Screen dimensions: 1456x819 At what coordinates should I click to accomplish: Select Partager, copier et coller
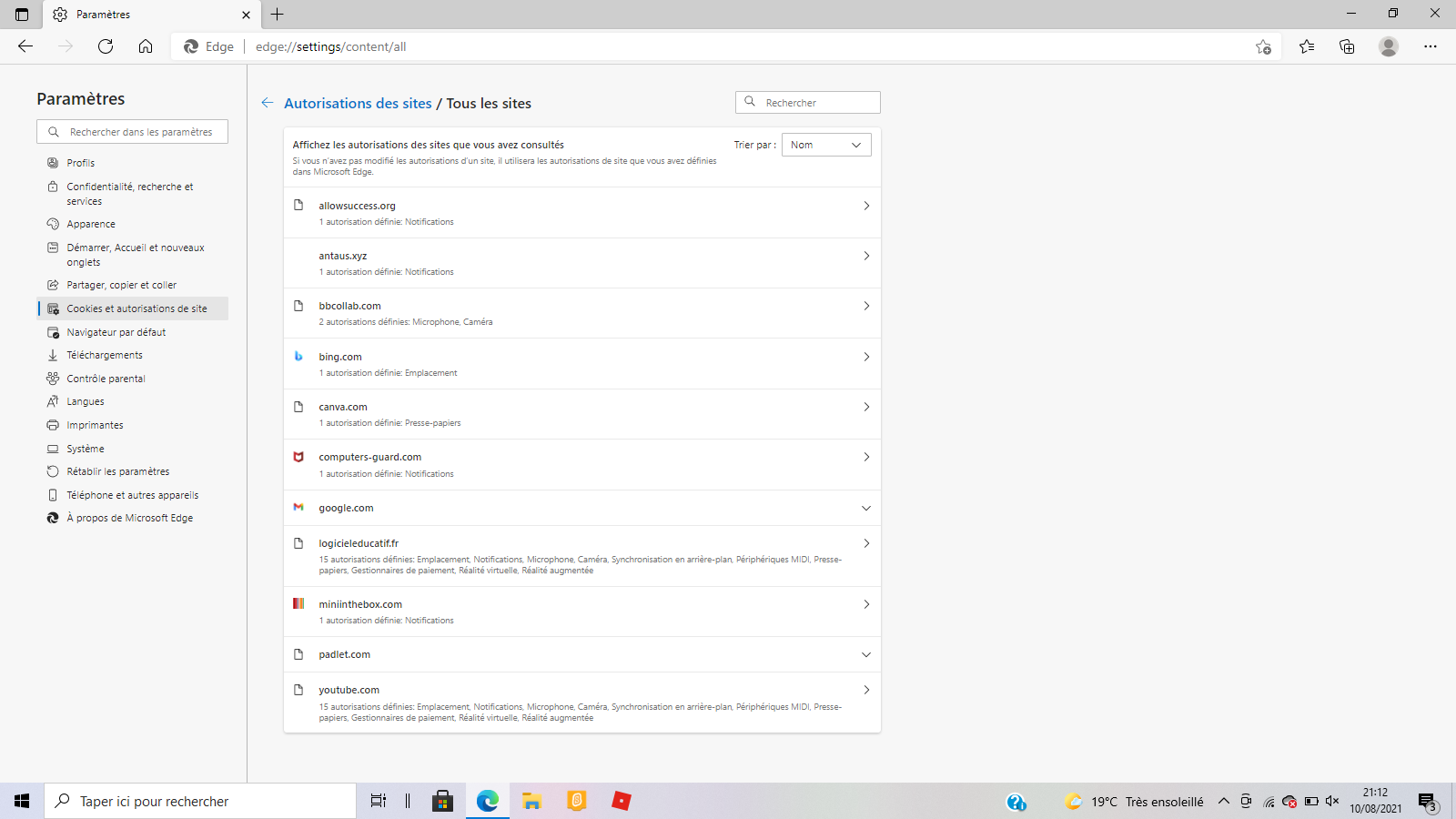pos(133,285)
